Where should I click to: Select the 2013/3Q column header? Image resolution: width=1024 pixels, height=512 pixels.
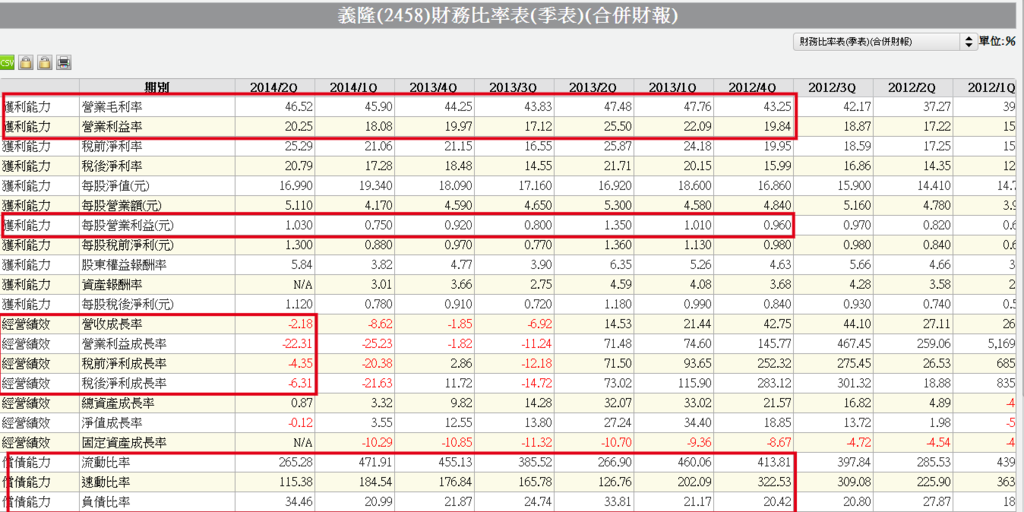pyautogui.click(x=513, y=88)
